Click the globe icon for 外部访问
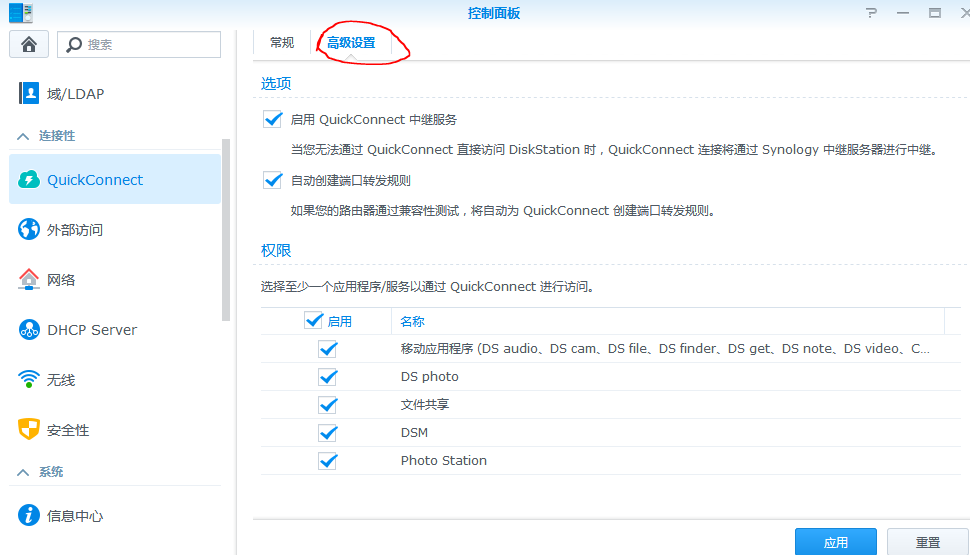Viewport: 970px width, 555px height. [28, 230]
